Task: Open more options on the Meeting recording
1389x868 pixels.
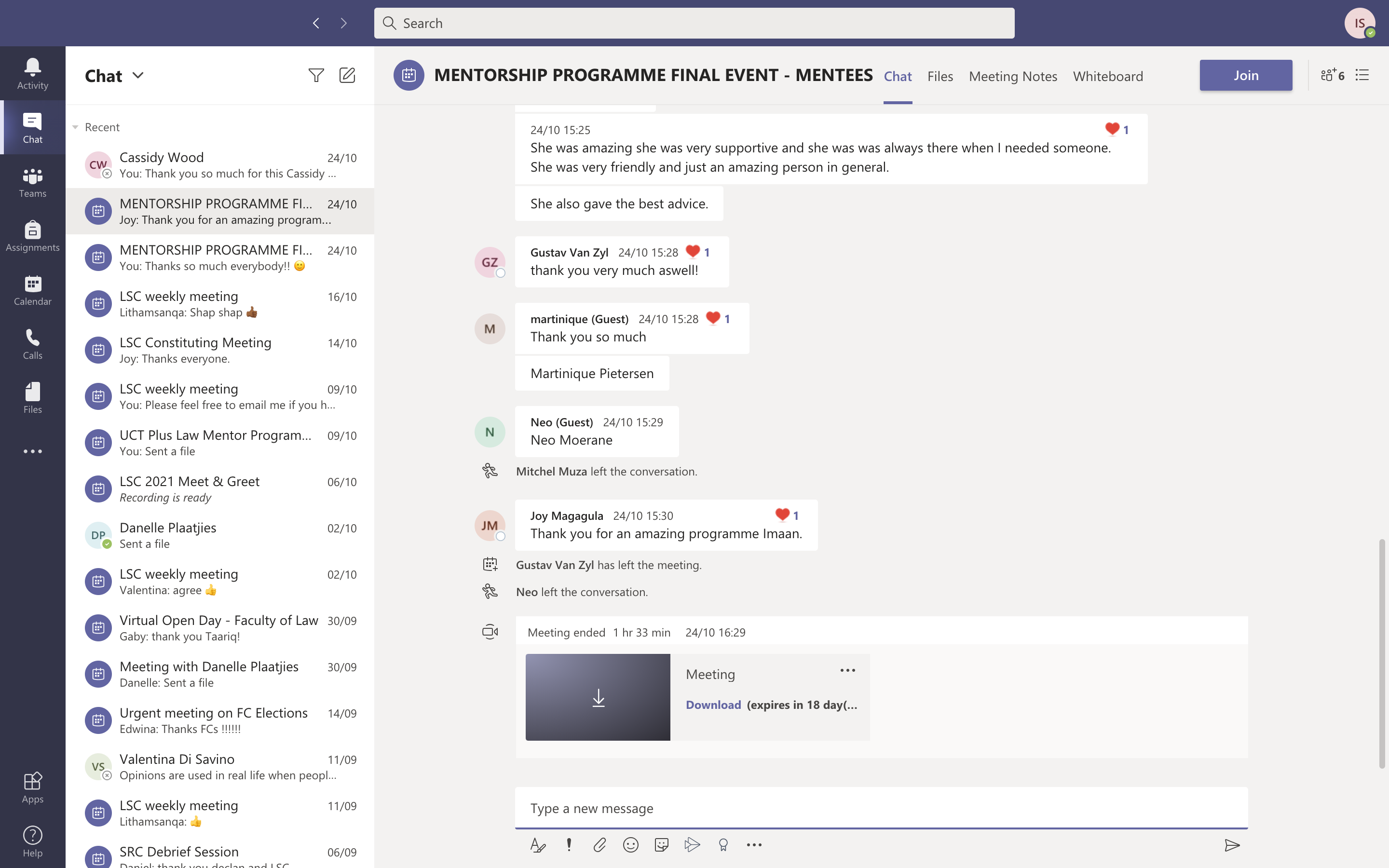Action: [847, 670]
